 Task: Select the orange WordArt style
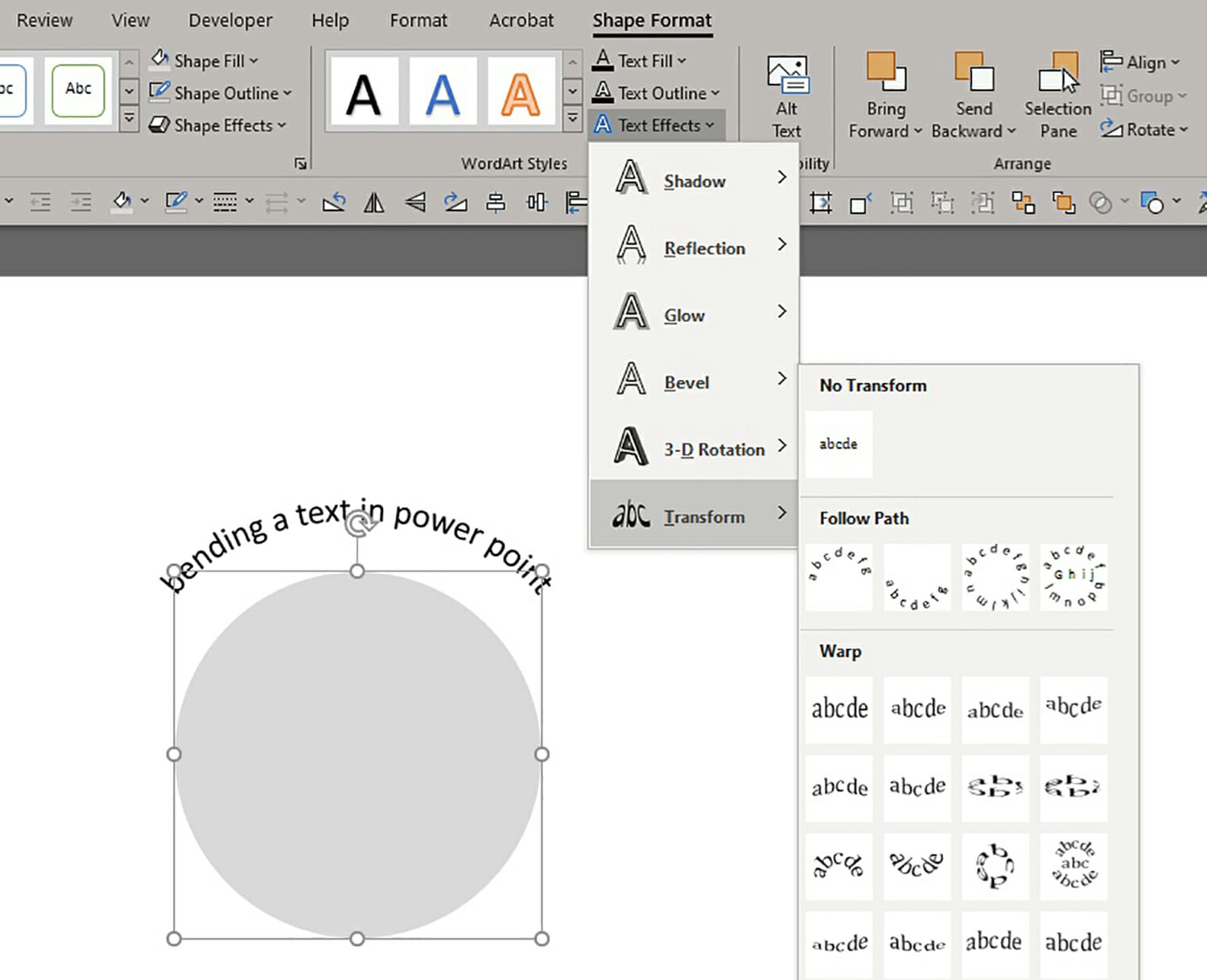coord(522,91)
